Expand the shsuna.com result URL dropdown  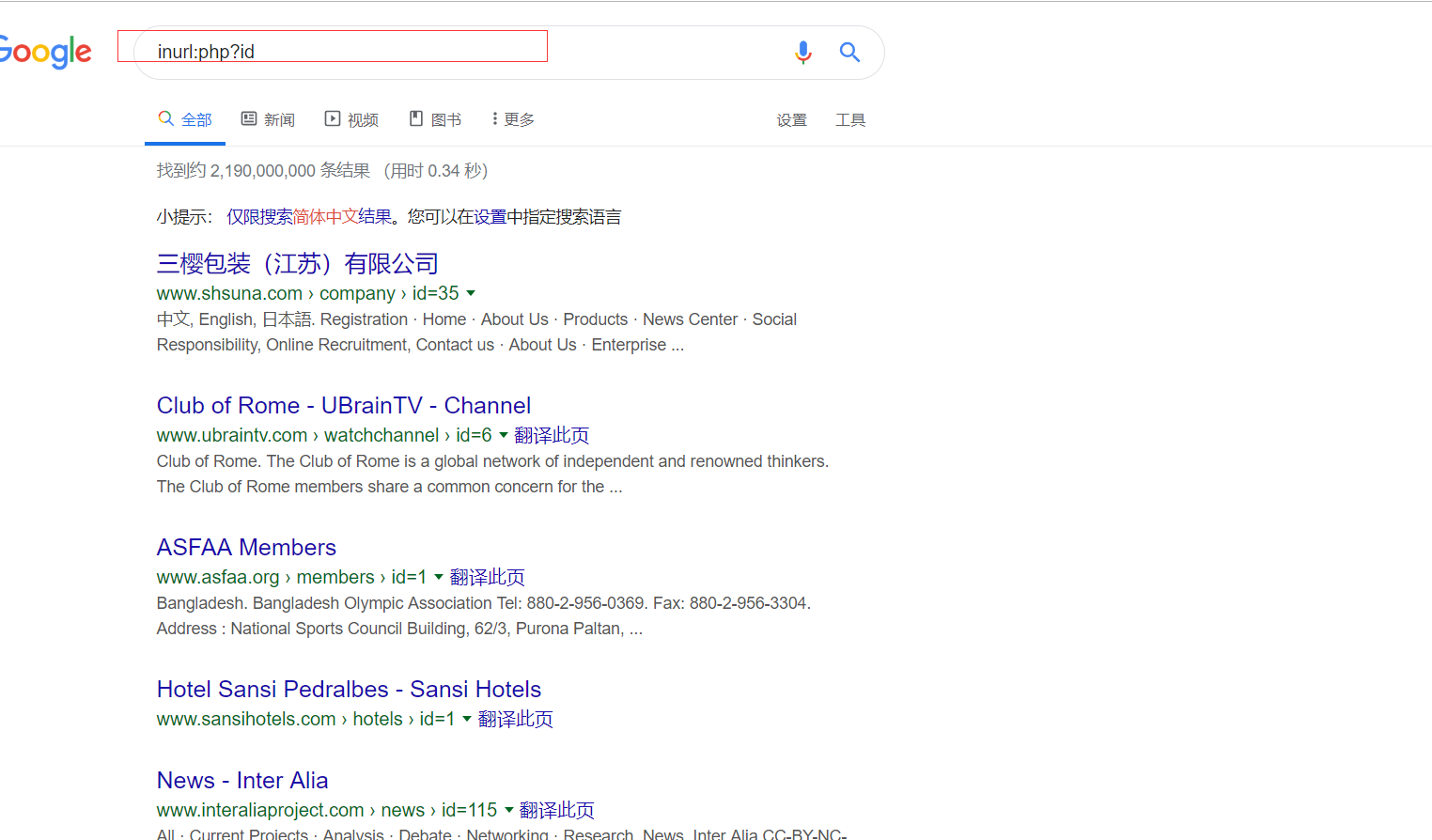[x=470, y=293]
